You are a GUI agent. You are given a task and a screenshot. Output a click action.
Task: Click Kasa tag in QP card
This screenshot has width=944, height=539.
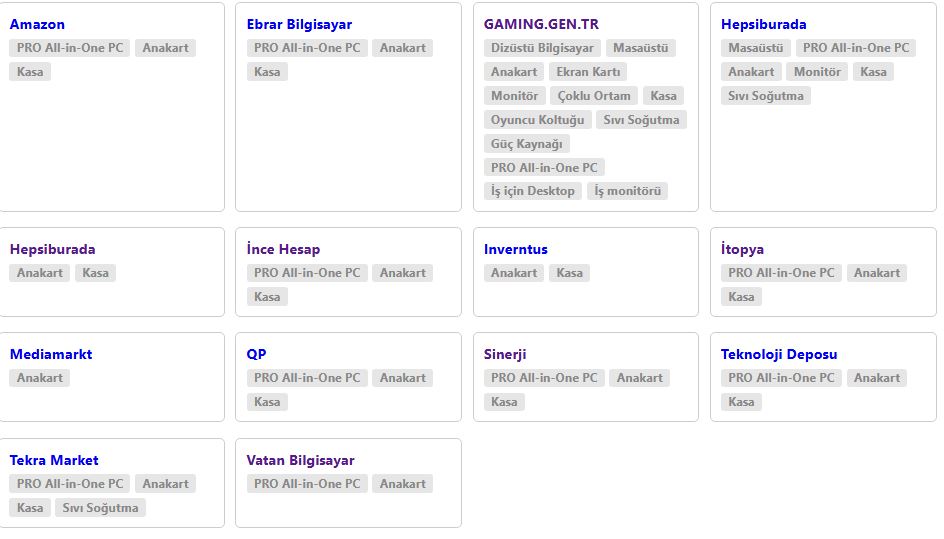point(267,402)
